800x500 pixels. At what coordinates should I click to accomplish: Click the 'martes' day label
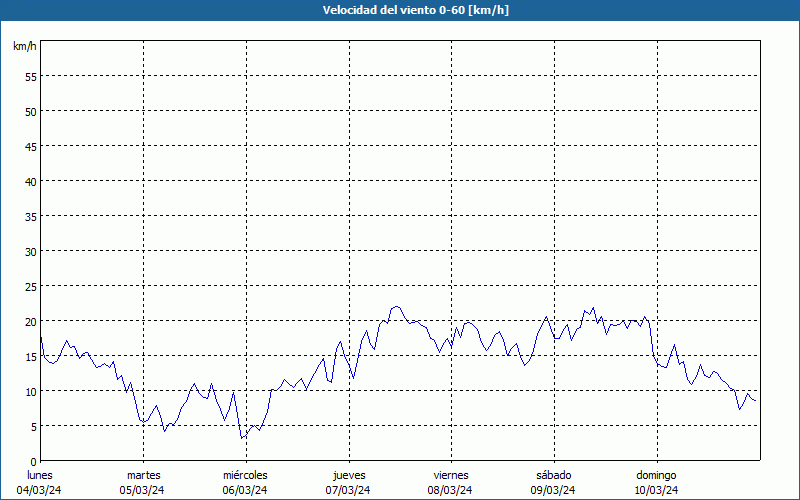(143, 475)
